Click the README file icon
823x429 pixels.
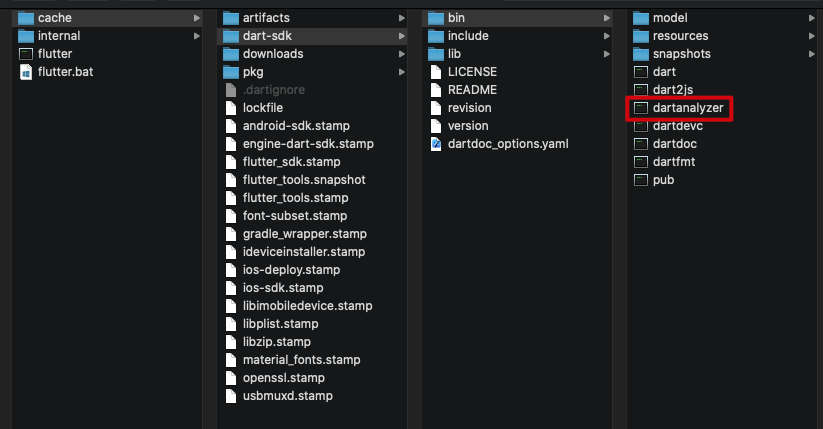click(x=436, y=90)
